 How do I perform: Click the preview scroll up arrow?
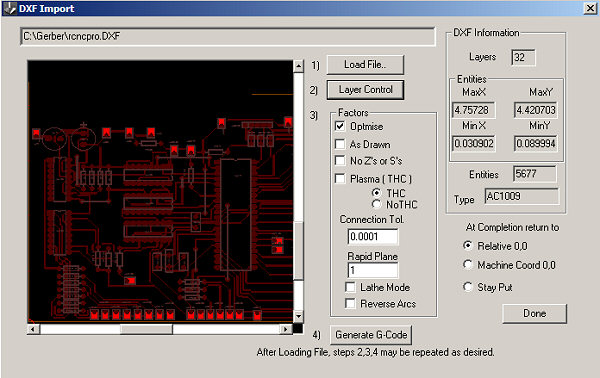coord(298,66)
